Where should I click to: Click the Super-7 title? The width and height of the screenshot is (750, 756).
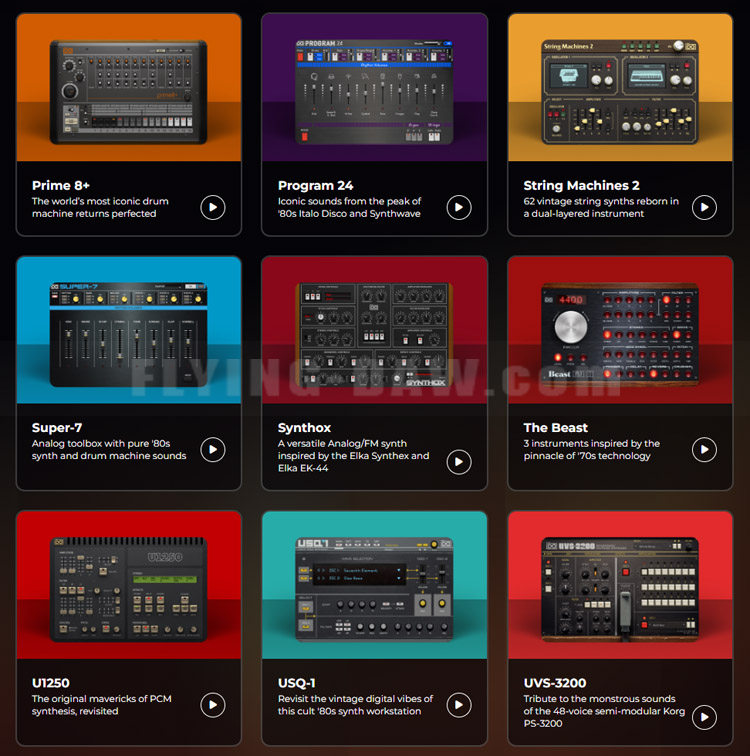[x=57, y=428]
